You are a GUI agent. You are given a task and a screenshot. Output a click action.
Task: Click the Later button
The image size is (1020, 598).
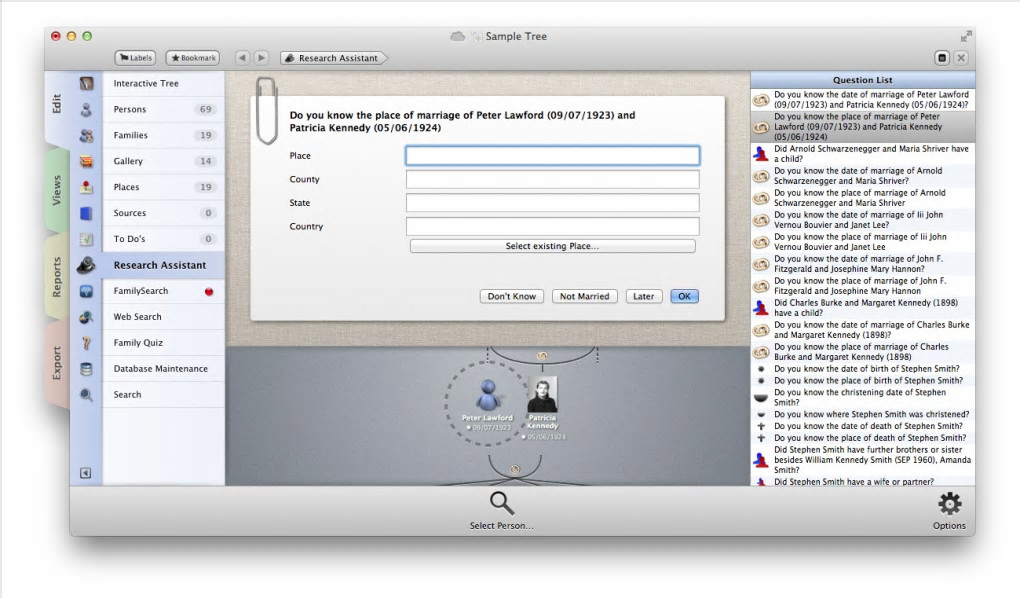pos(643,296)
